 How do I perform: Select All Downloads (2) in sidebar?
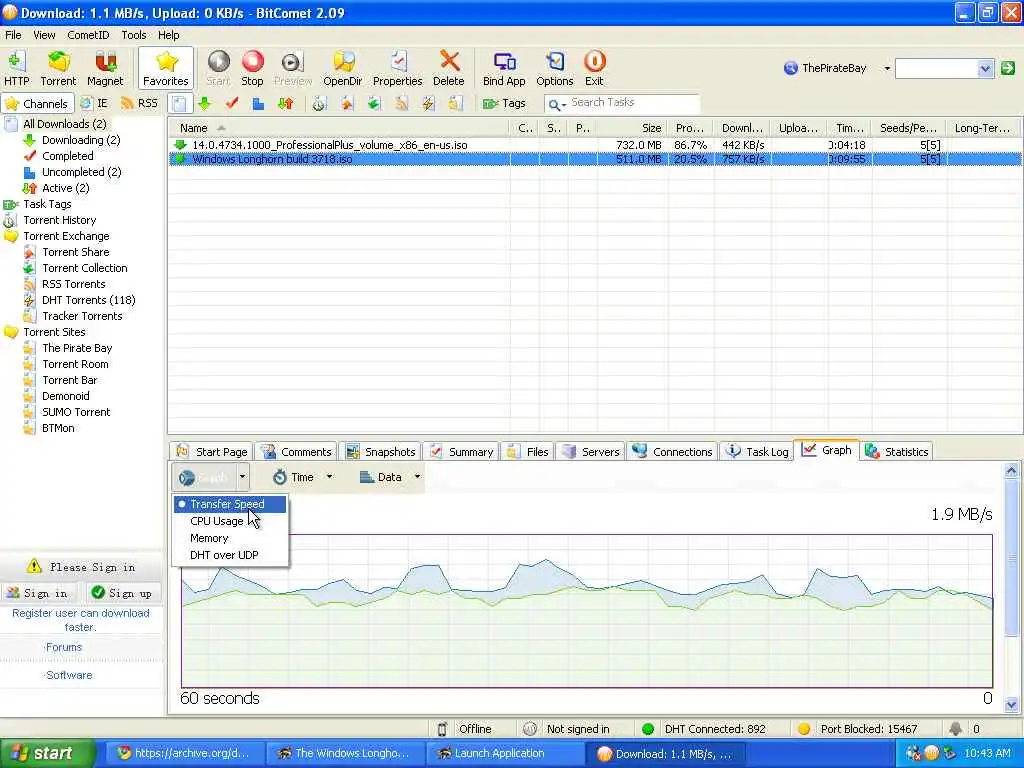point(65,124)
